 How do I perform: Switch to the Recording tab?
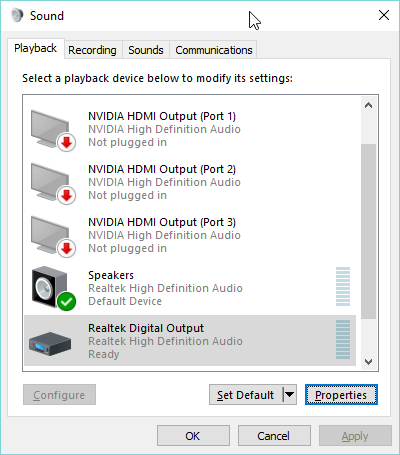[x=92, y=50]
